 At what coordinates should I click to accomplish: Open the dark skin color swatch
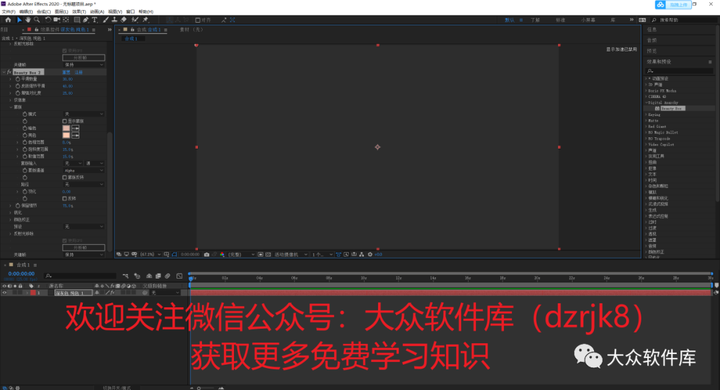(66, 128)
